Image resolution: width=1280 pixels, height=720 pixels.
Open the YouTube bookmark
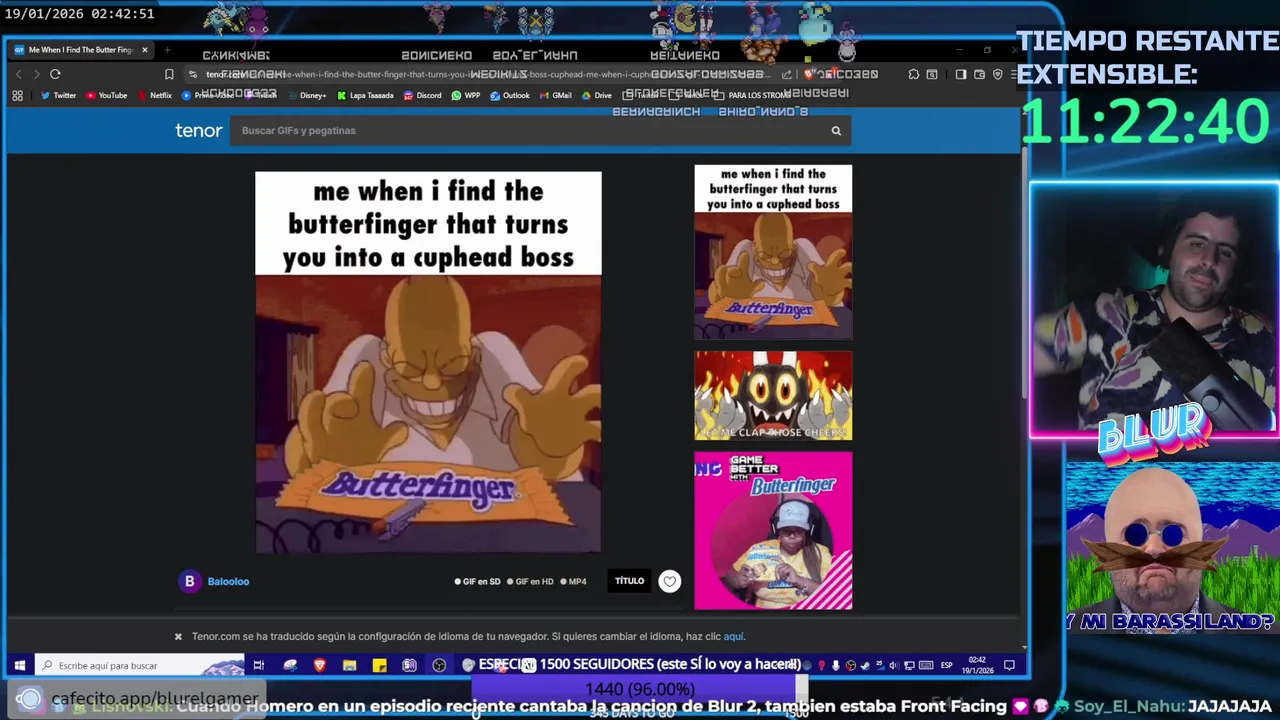point(107,96)
